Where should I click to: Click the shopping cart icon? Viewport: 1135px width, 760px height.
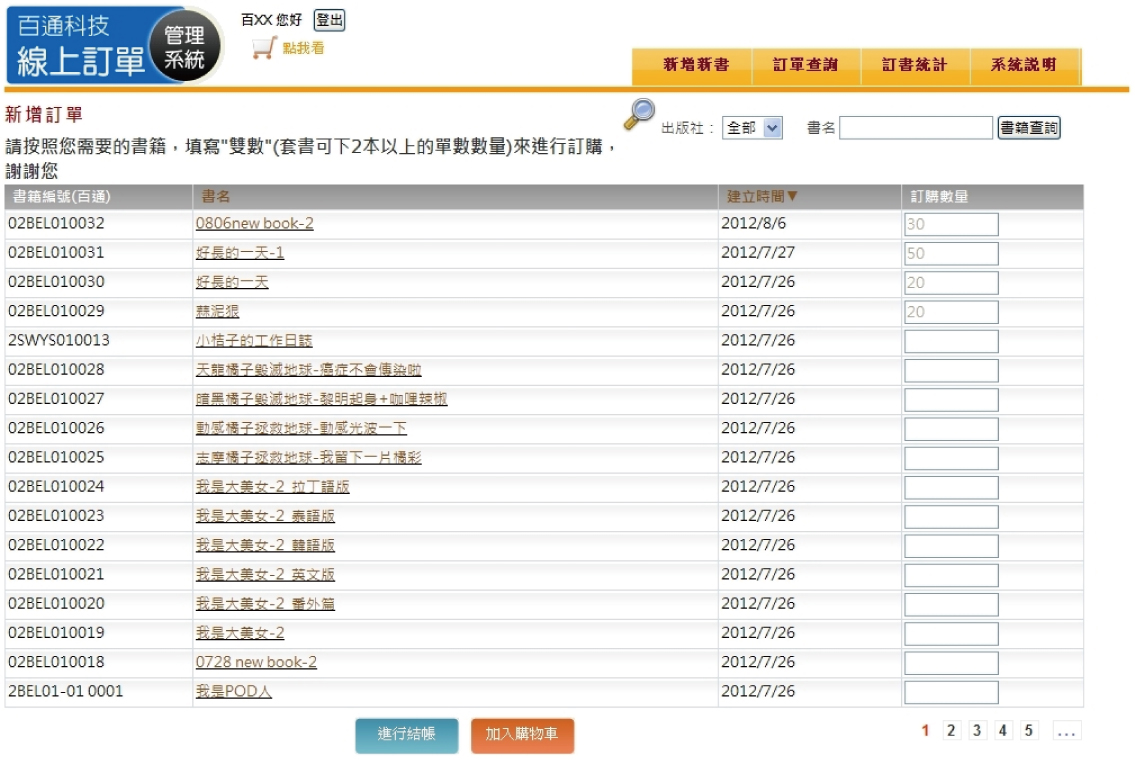click(x=264, y=48)
